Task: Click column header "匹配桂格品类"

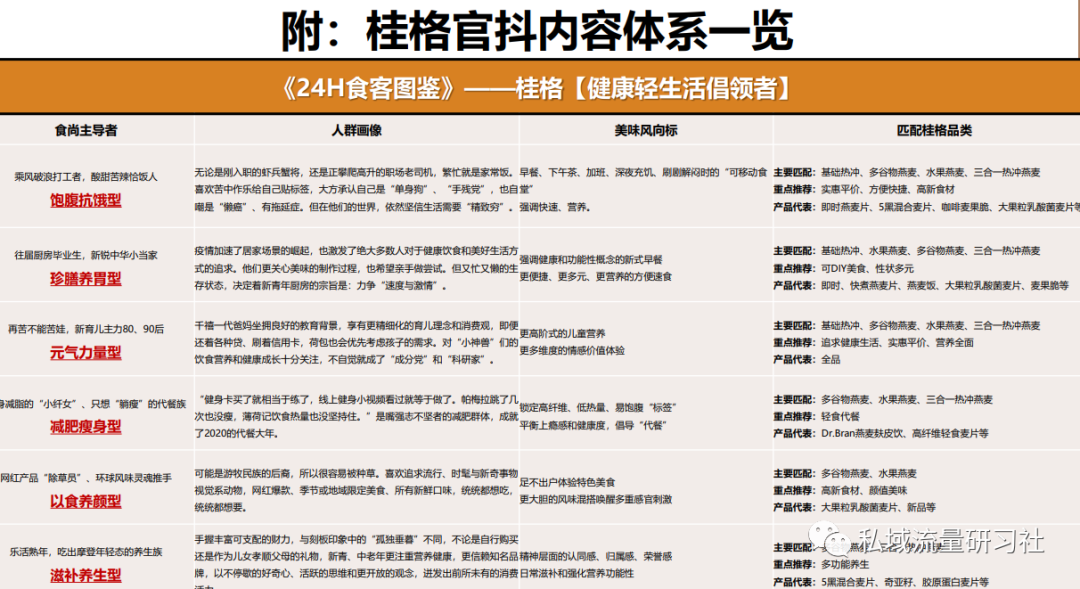Action: [934, 130]
